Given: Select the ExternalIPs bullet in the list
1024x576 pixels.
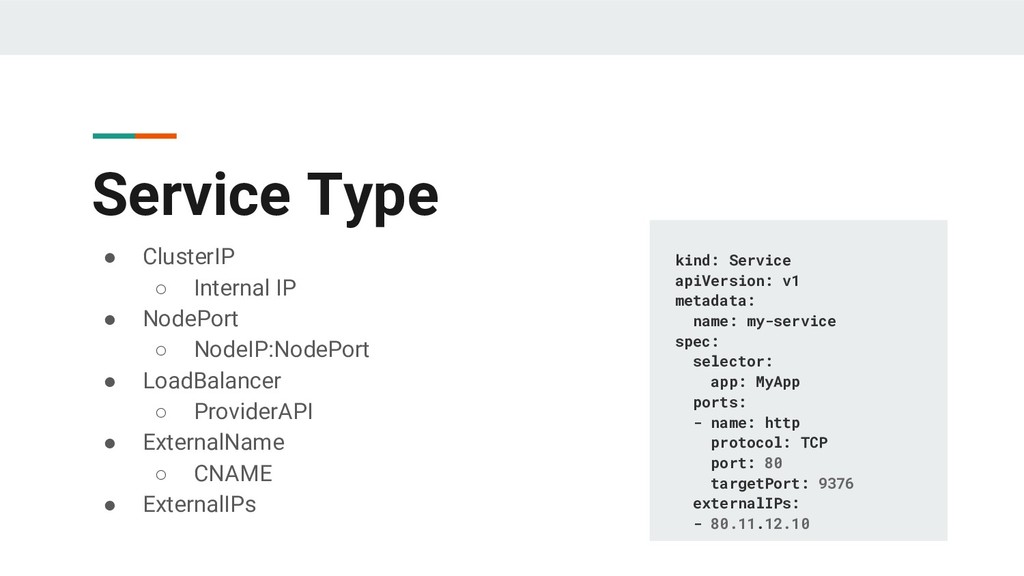Looking at the screenshot, I should [199, 504].
